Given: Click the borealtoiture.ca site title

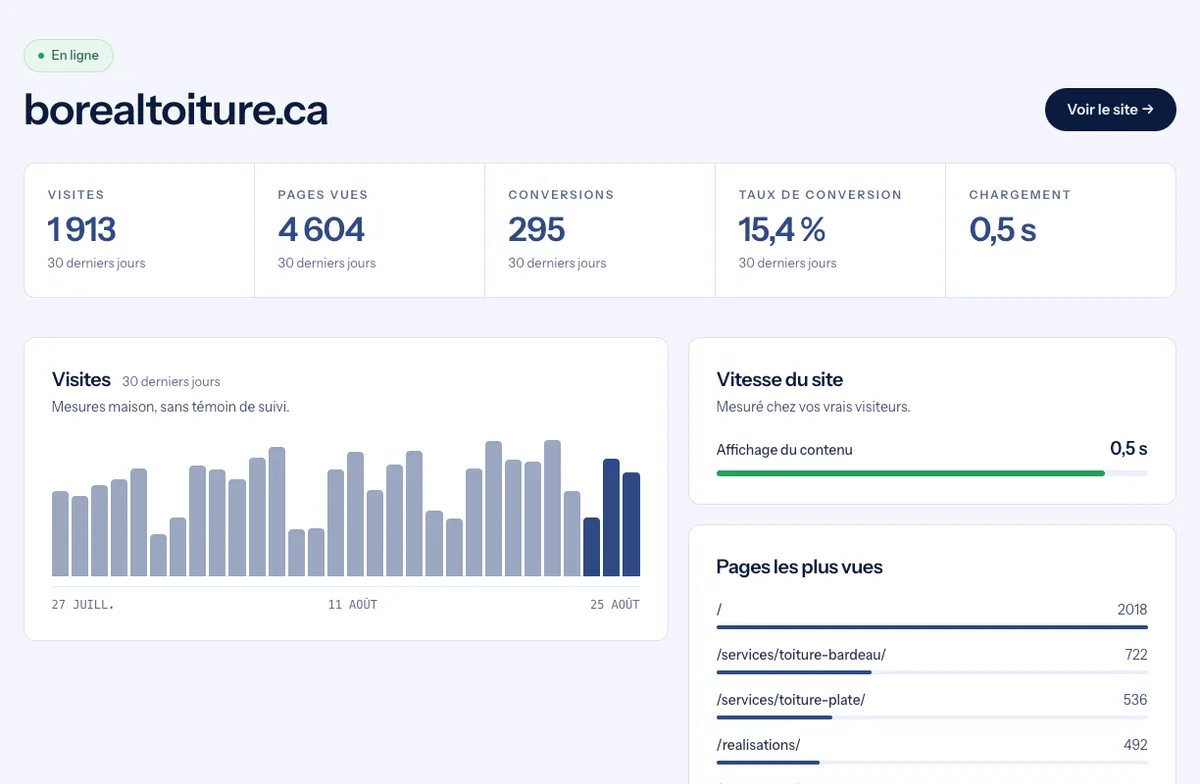Looking at the screenshot, I should (x=176, y=110).
